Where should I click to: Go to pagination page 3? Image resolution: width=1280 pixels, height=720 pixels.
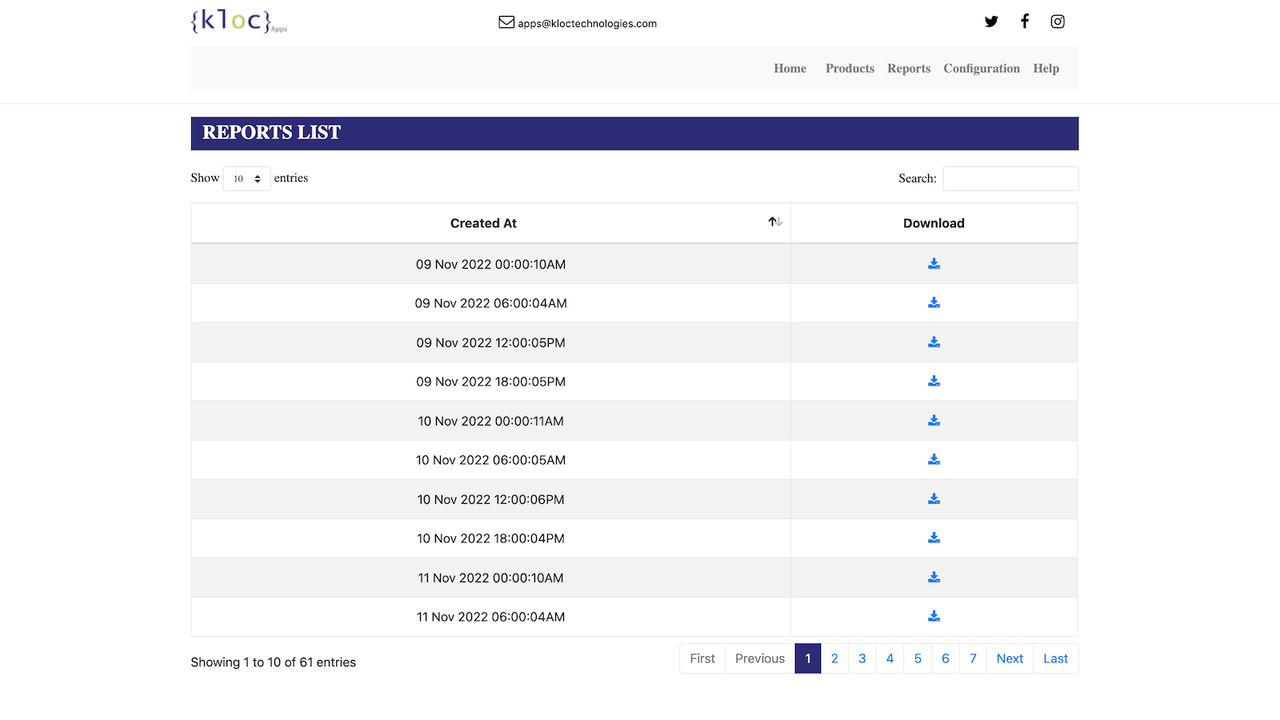click(x=862, y=658)
